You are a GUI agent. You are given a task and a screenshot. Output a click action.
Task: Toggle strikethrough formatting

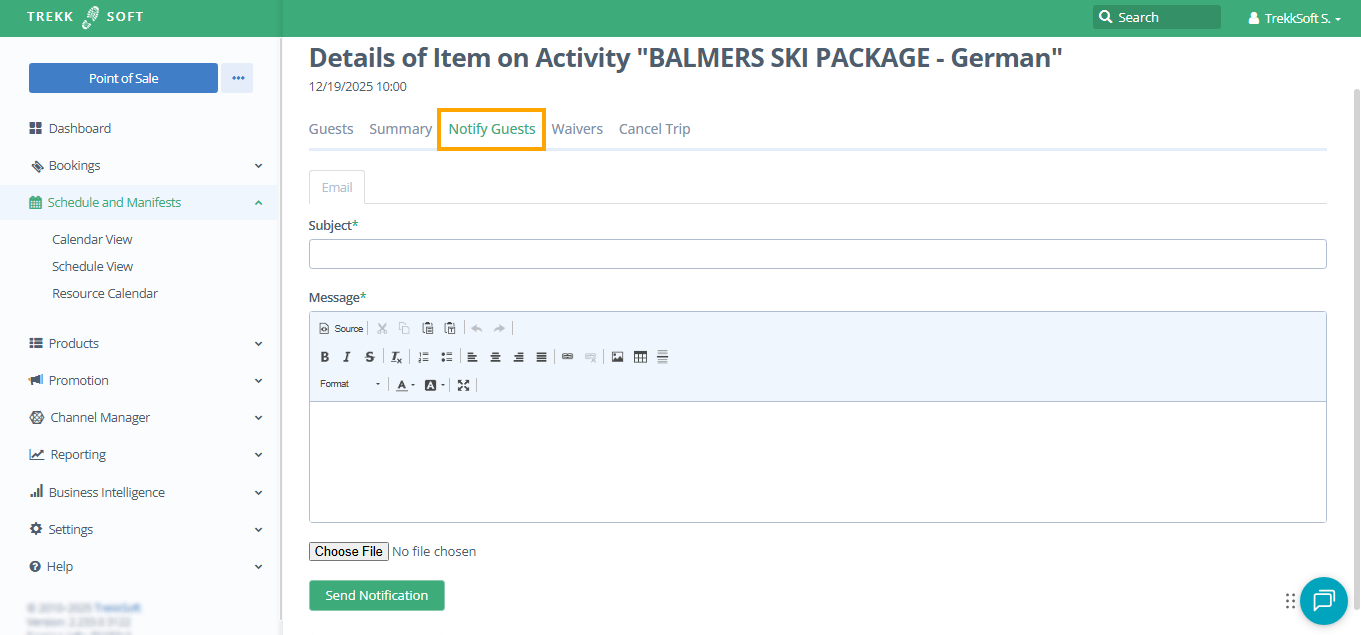pyautogui.click(x=369, y=357)
